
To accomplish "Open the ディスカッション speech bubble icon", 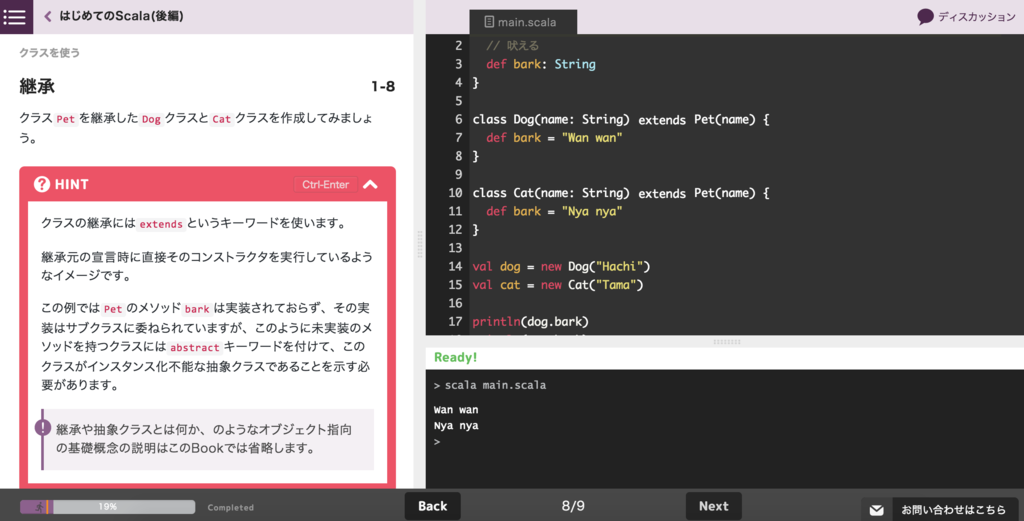I will point(925,17).
